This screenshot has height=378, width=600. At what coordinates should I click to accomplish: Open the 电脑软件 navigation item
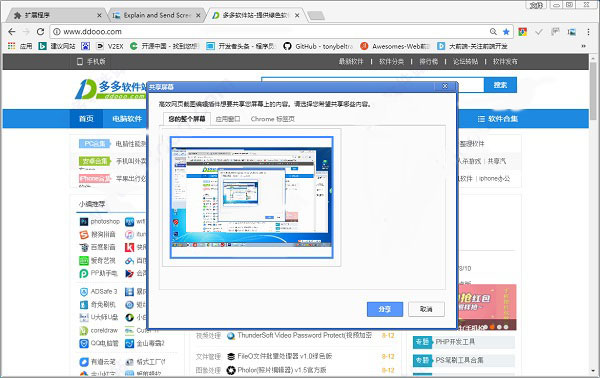click(127, 119)
